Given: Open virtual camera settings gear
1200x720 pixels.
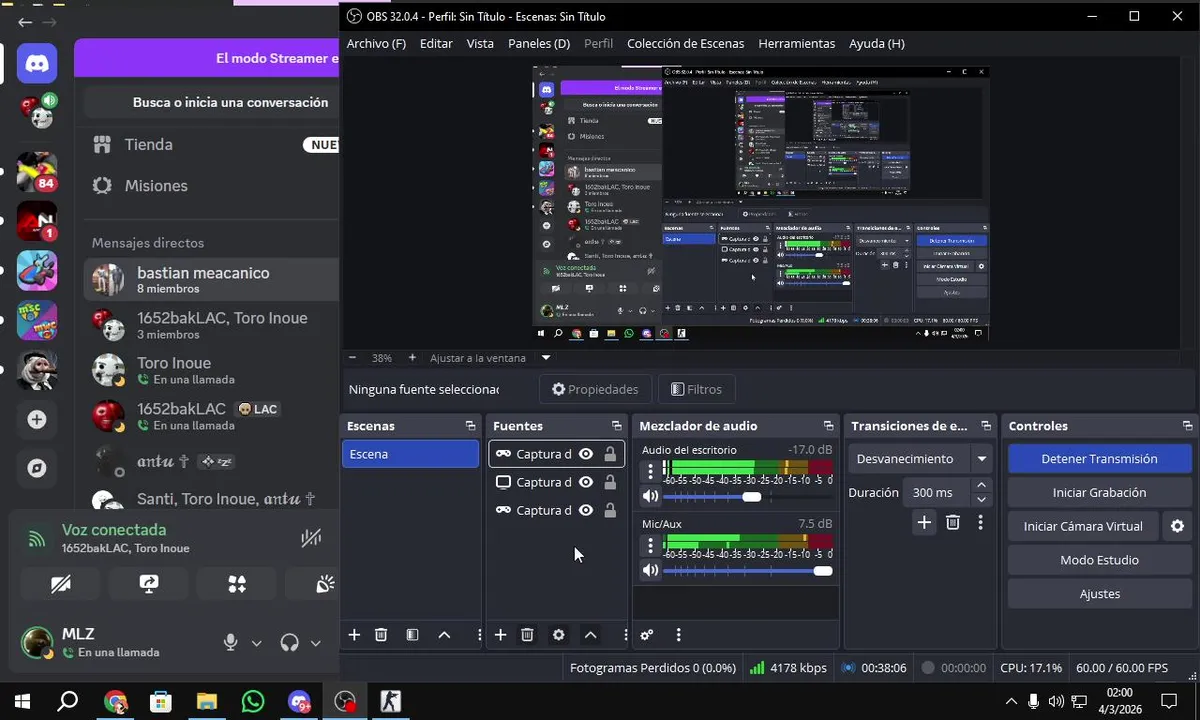Looking at the screenshot, I should coord(1177,526).
